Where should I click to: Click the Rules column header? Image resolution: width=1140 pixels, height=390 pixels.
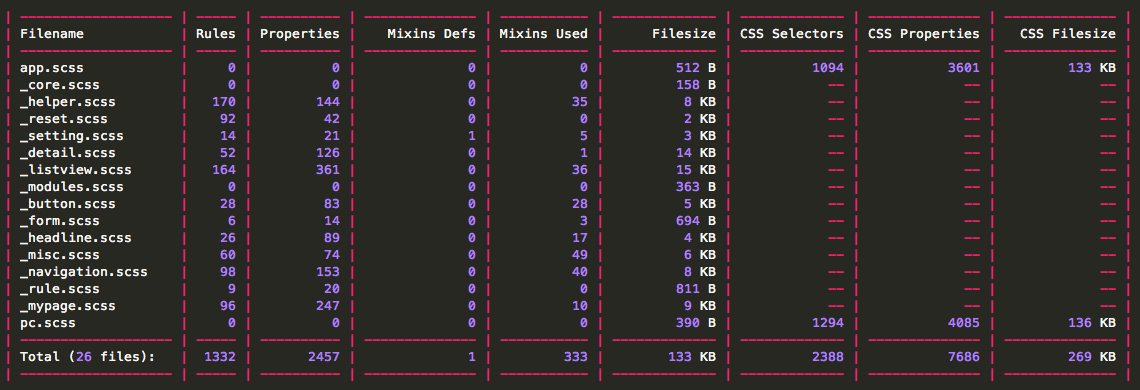216,33
